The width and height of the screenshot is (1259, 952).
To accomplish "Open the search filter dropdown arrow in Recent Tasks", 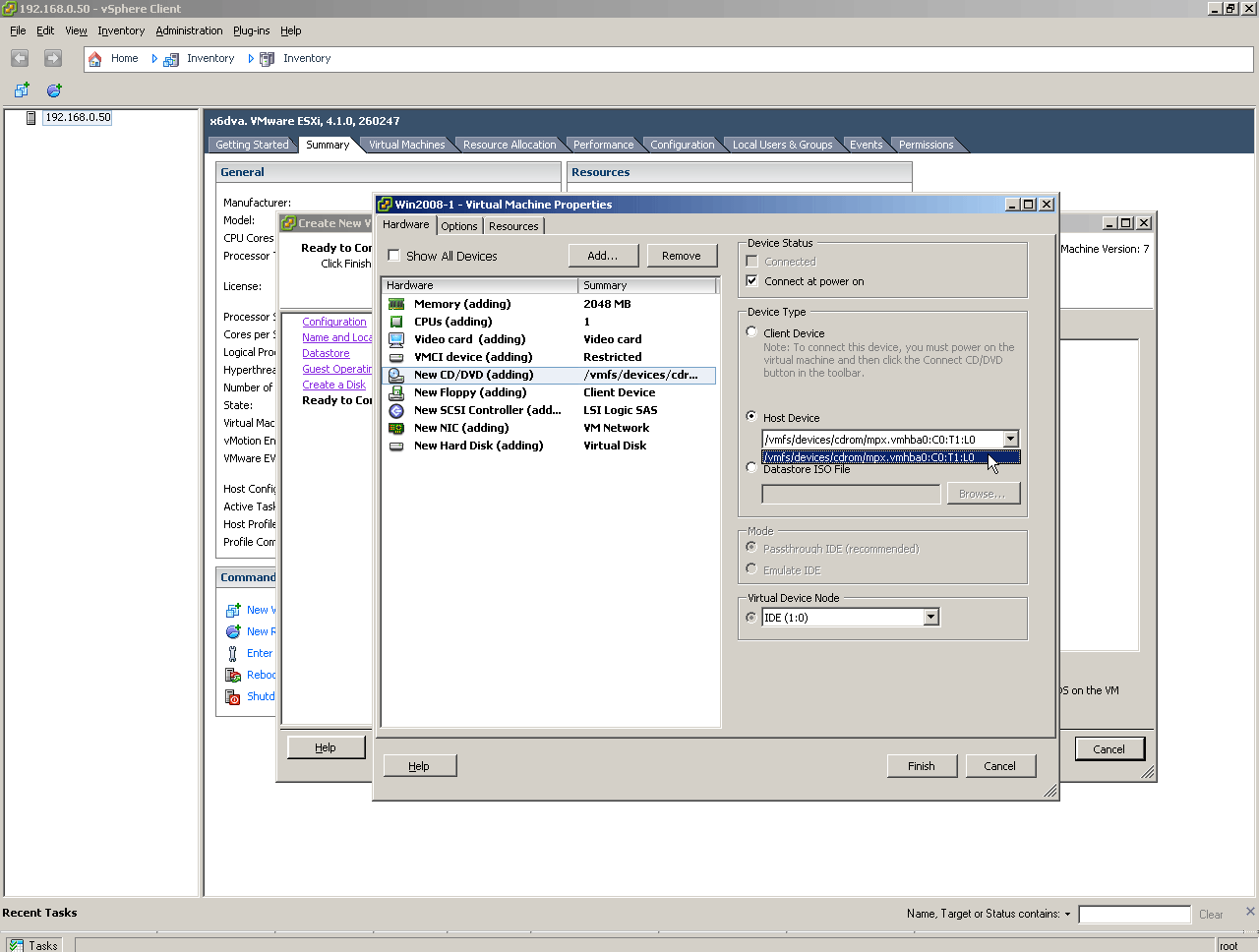I will pos(1067,914).
